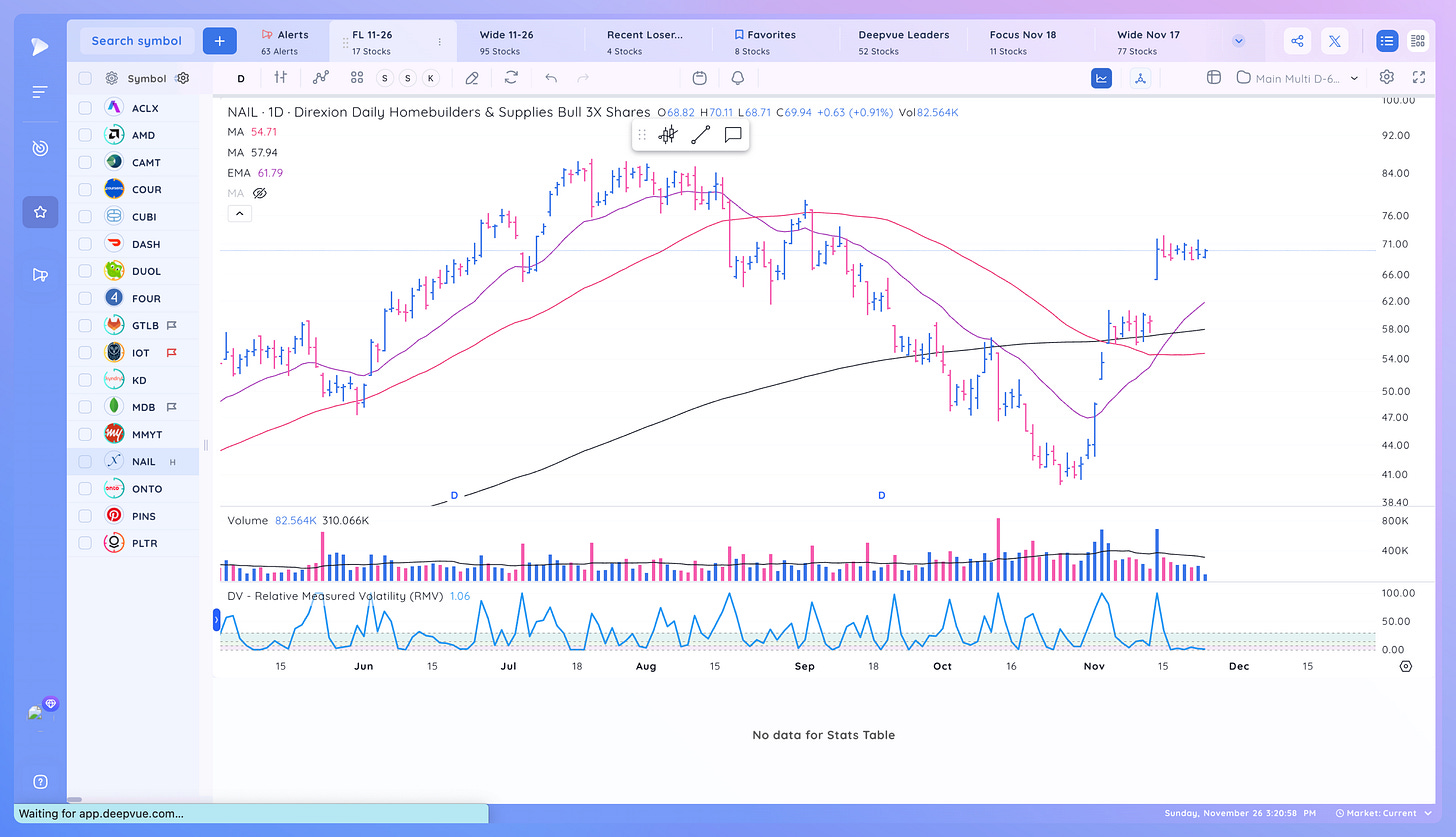
Task: Click the blue plus add button
Action: click(219, 41)
